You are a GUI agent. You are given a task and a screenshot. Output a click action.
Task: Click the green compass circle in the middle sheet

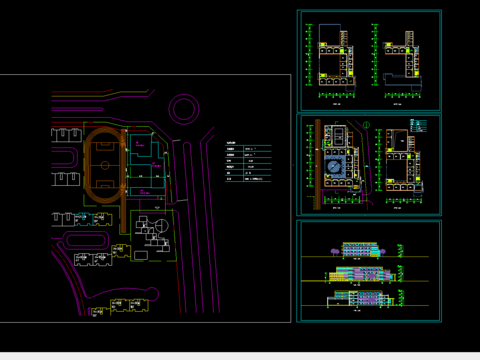pos(366,125)
